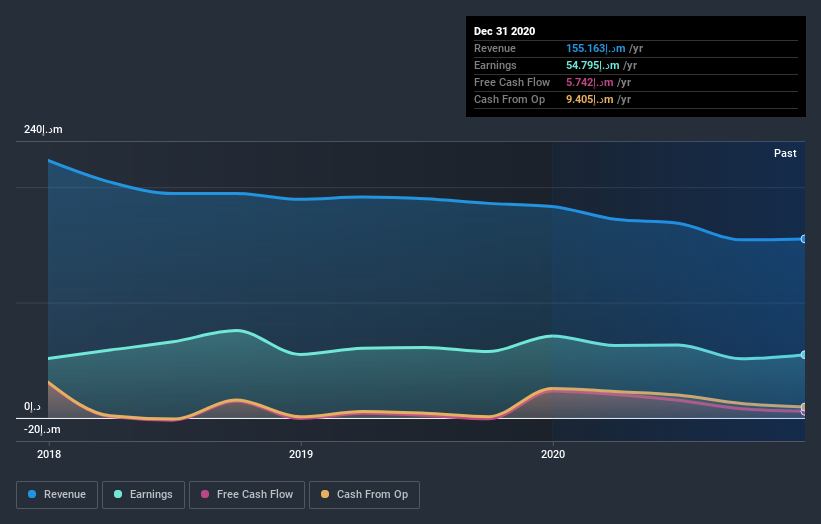Viewport: 821px width, 524px height.
Task: Toggle the Earnings series legend button
Action: [143, 495]
